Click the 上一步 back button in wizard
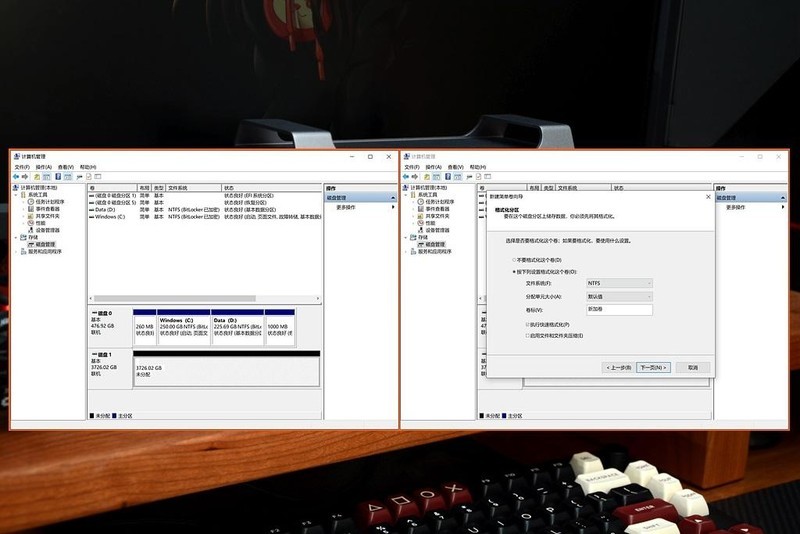This screenshot has width=800, height=534. tap(618, 367)
